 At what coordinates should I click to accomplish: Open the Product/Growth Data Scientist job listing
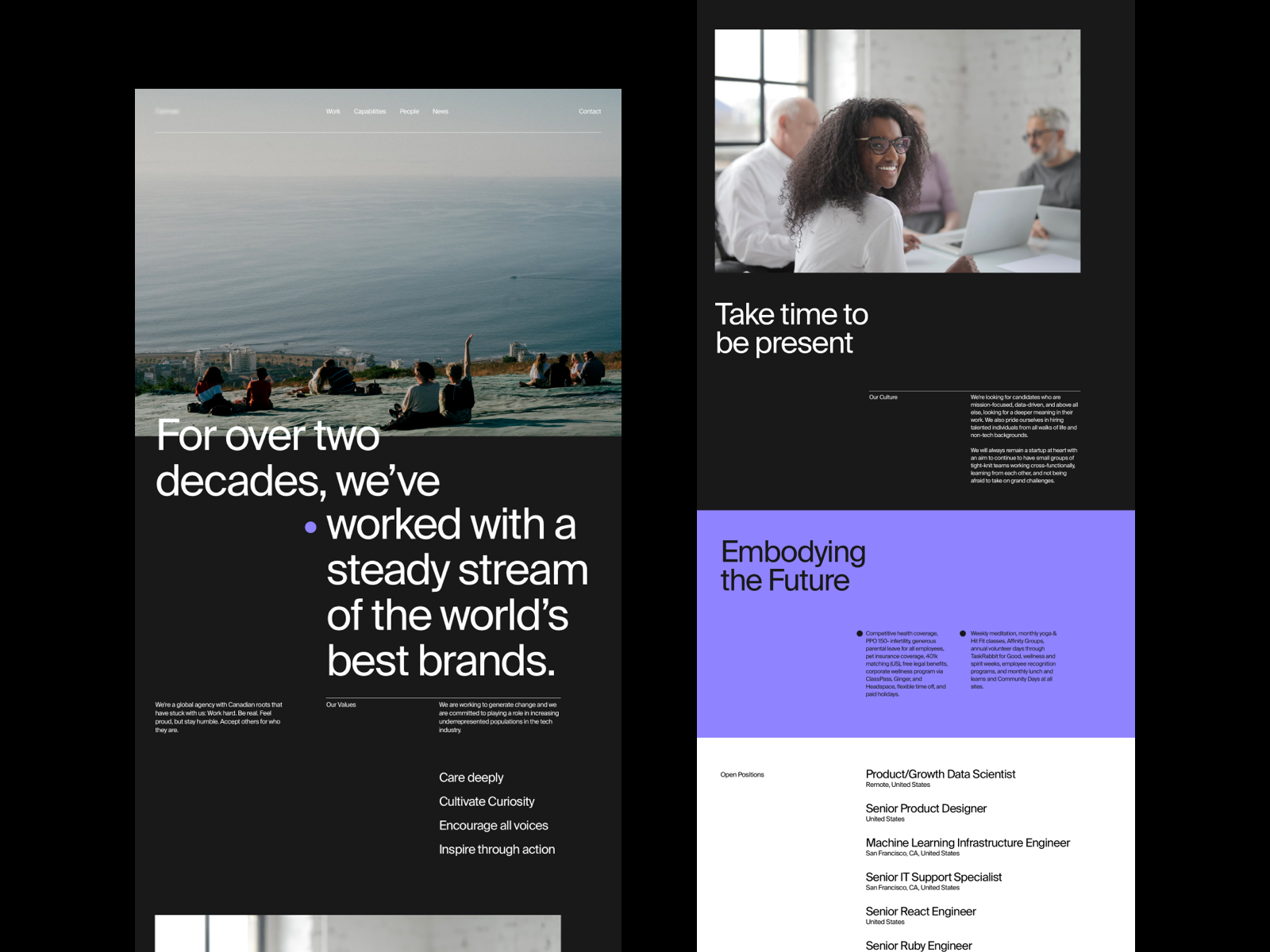(x=941, y=774)
